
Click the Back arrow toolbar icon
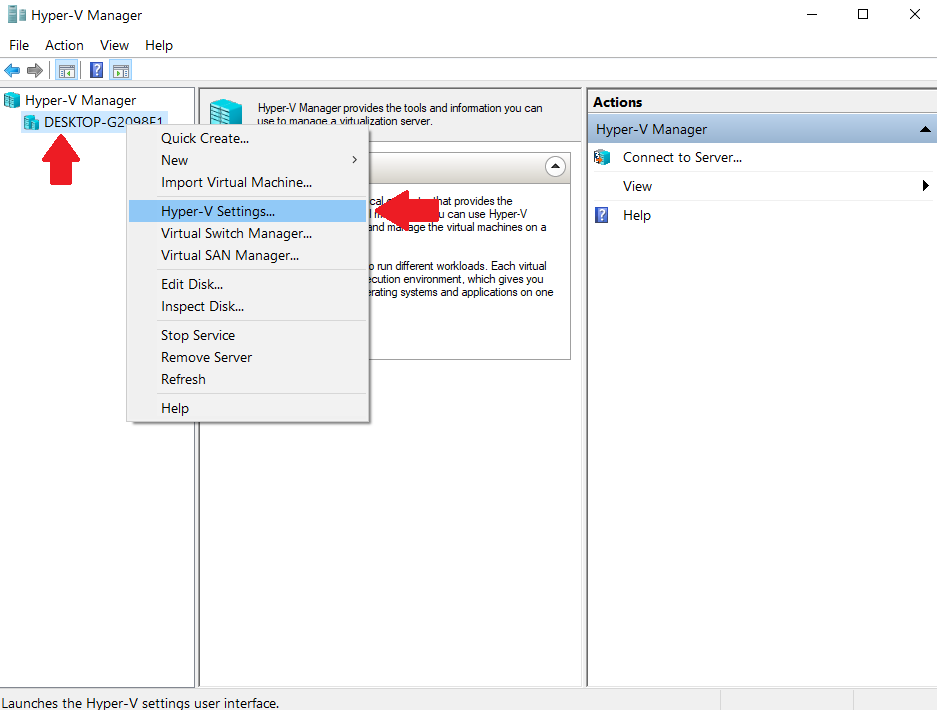click(12, 71)
